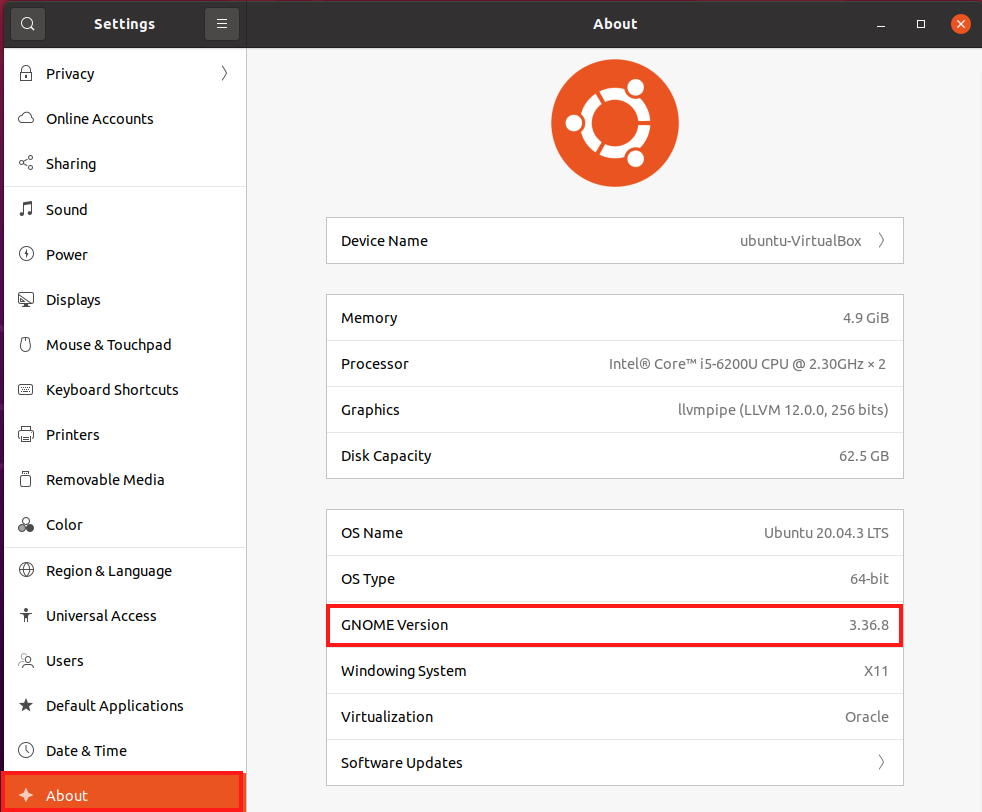Open Default Applications panel
The width and height of the screenshot is (982, 812).
coord(125,706)
